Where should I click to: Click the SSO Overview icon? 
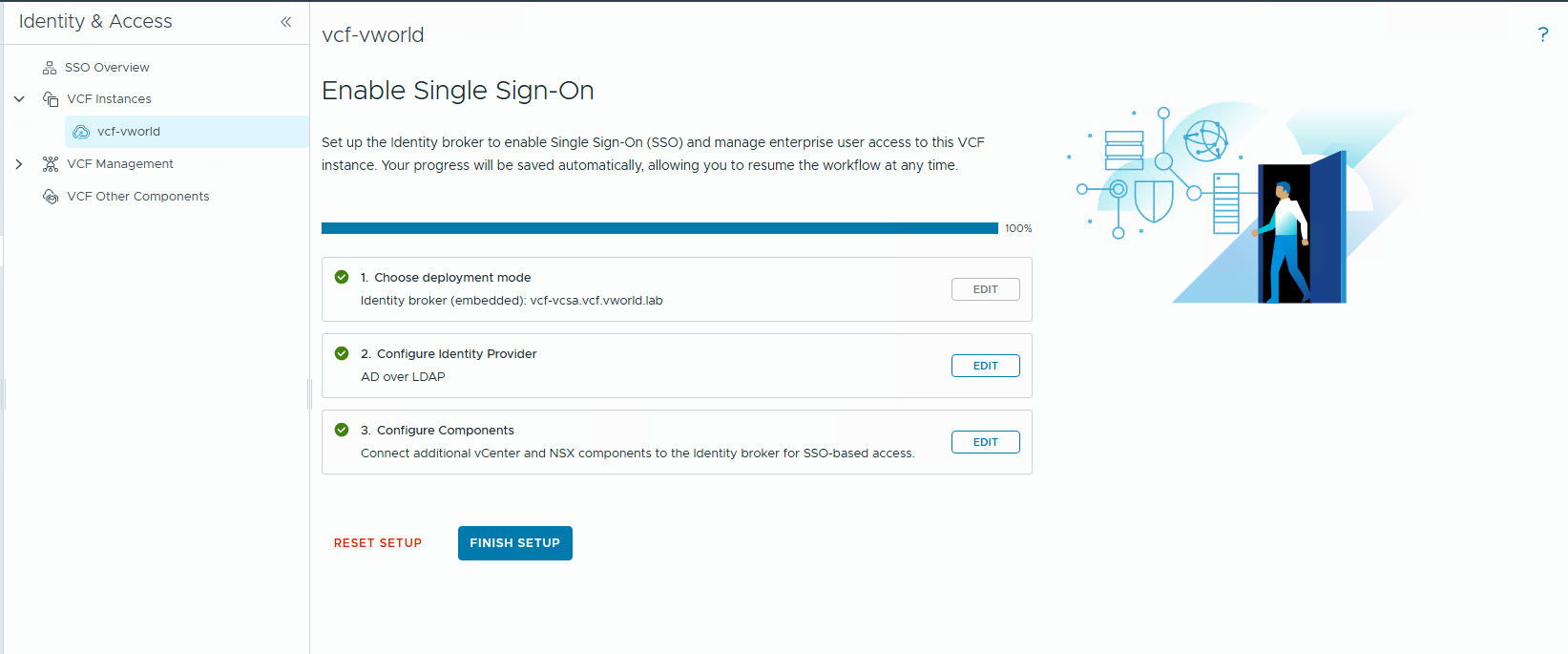pyautogui.click(x=50, y=68)
